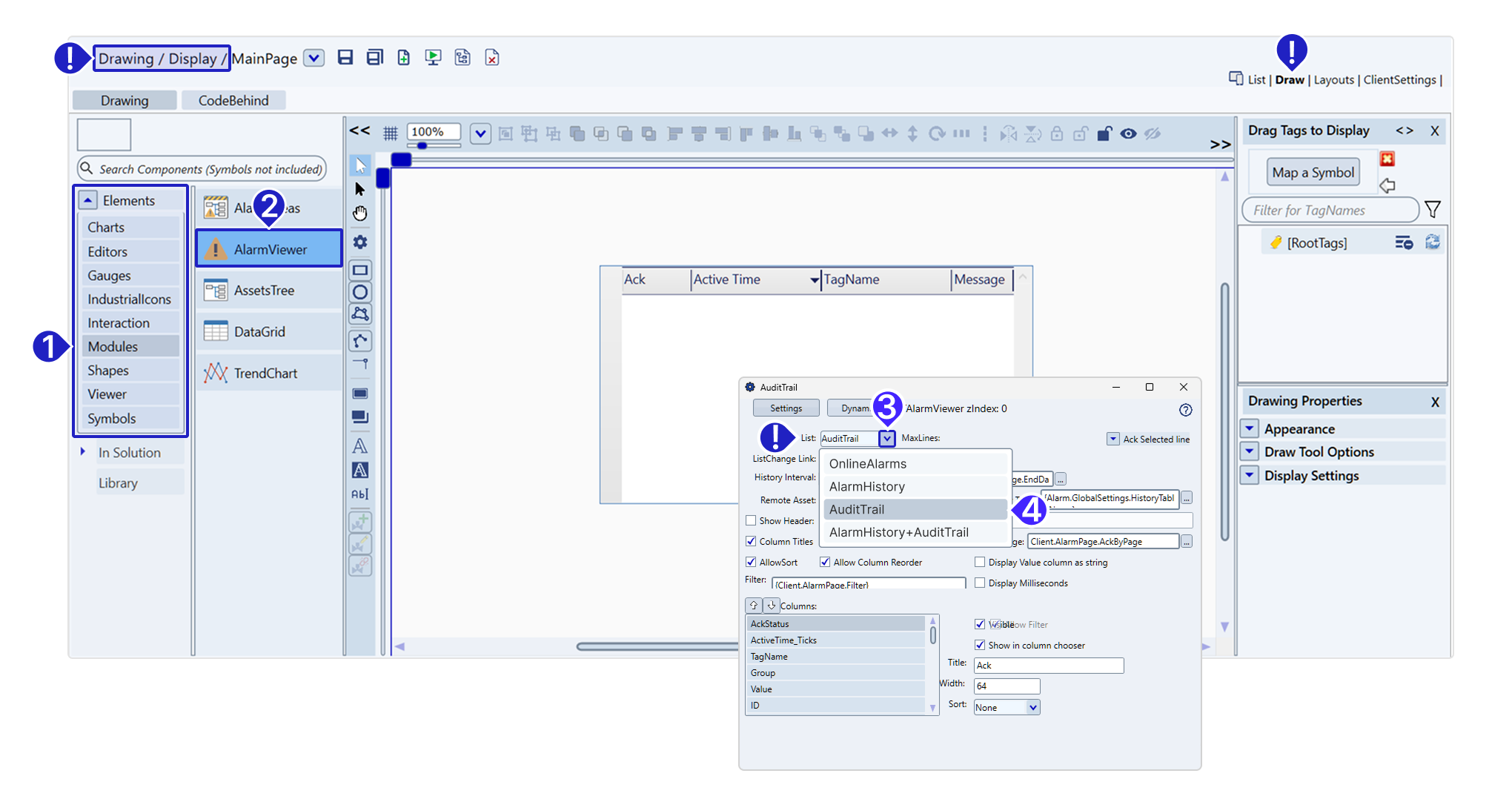Switch to the CodeBehind tab
Viewport: 1512px width, 799px height.
[233, 100]
